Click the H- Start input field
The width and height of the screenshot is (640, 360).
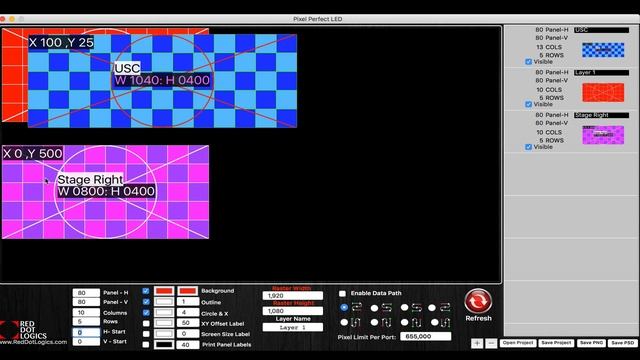[x=86, y=332]
